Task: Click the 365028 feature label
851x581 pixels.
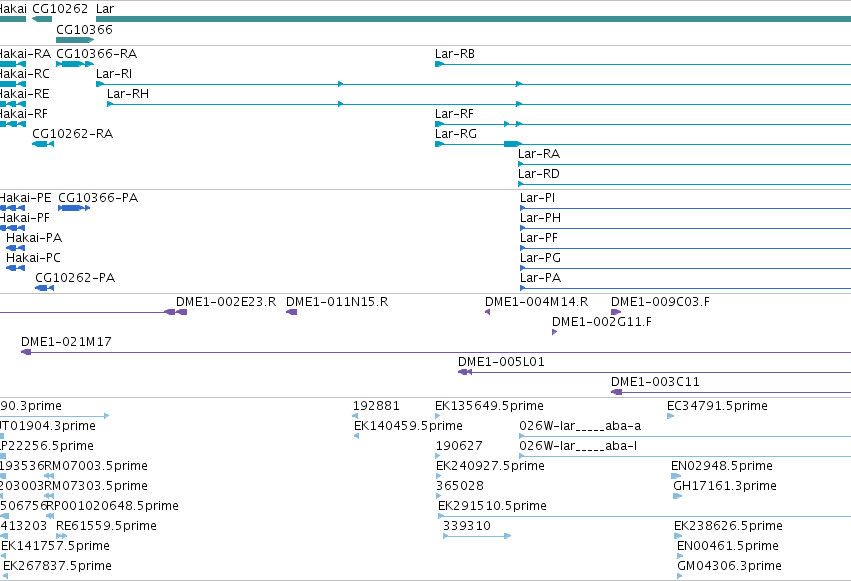Action: (460, 487)
